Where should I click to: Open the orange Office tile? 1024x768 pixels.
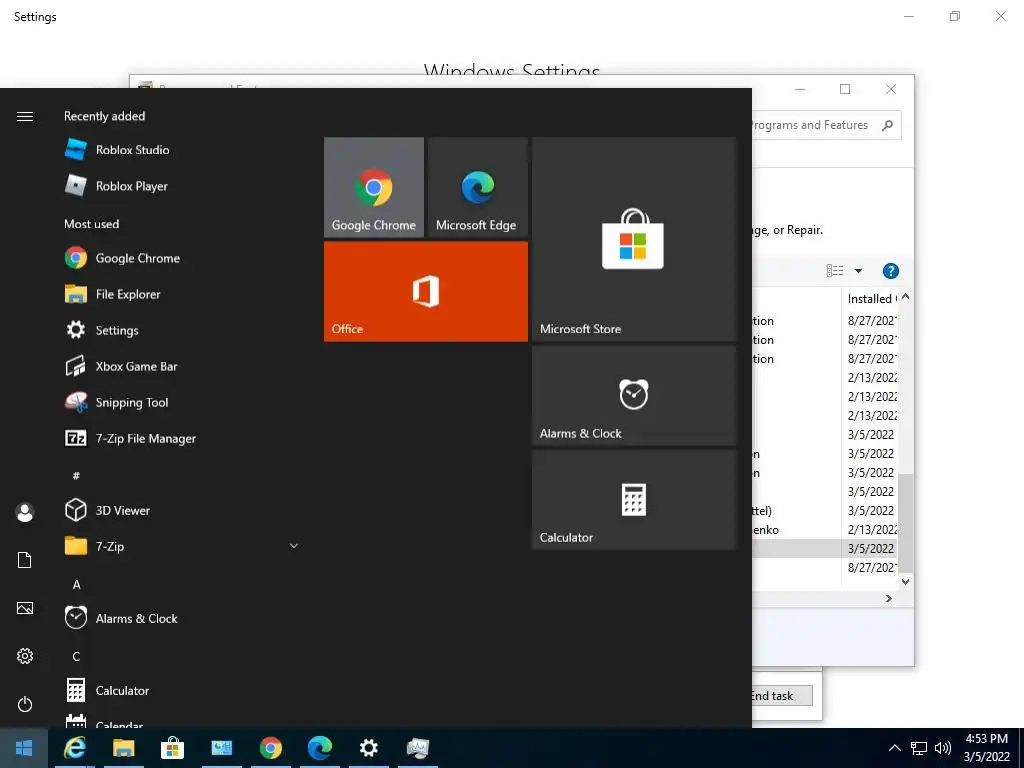pyautogui.click(x=426, y=291)
